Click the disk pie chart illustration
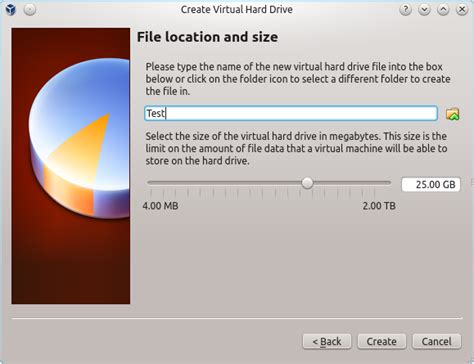The width and height of the screenshot is (474, 364). [x=71, y=166]
